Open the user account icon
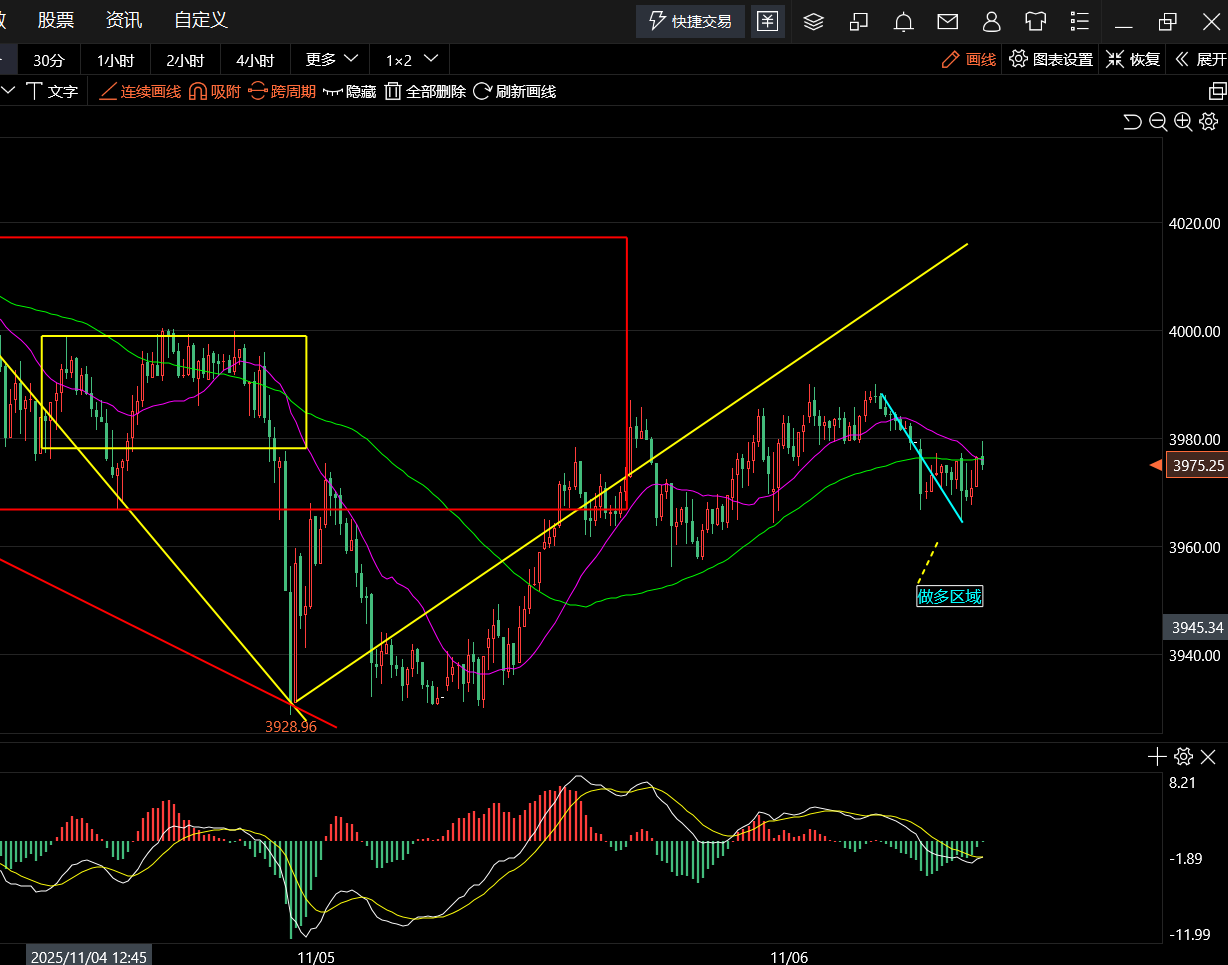This screenshot has height=965, width=1228. point(991,21)
